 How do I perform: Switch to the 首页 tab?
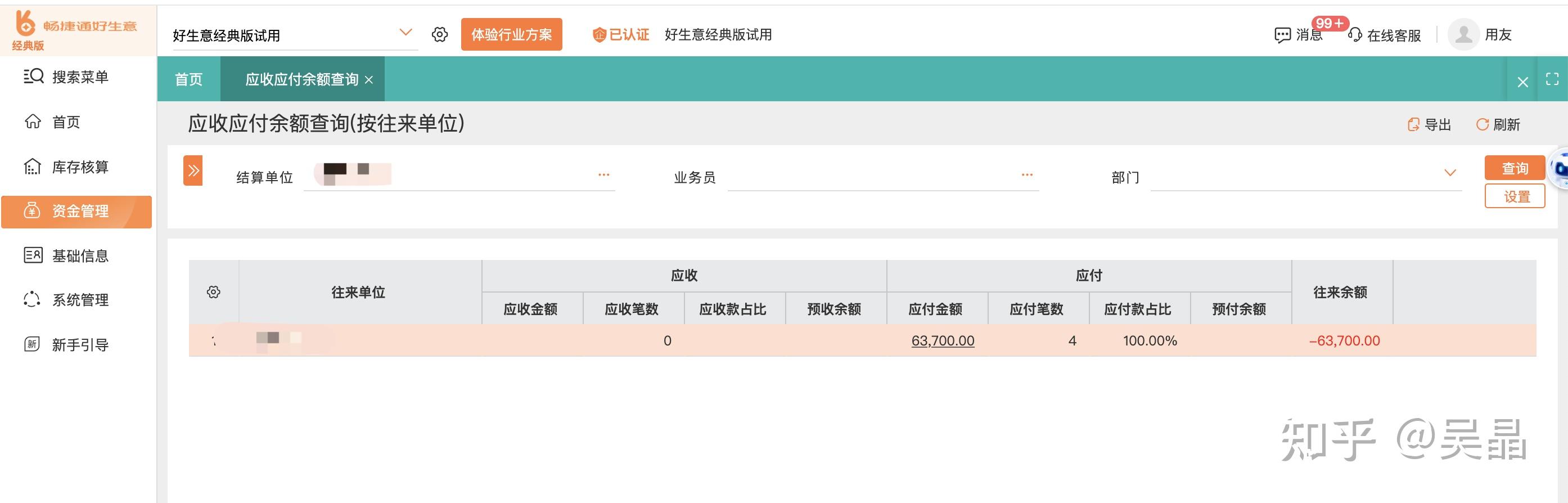(x=189, y=79)
